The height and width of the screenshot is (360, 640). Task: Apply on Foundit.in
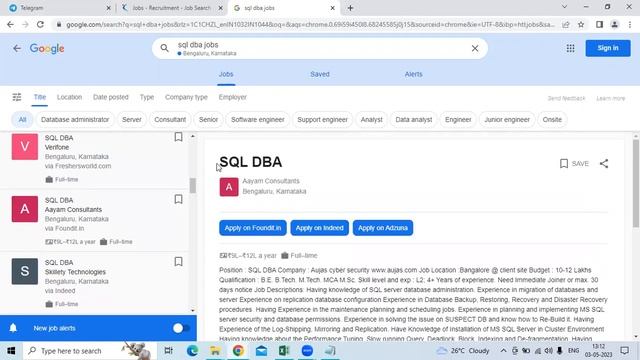pyautogui.click(x=253, y=228)
